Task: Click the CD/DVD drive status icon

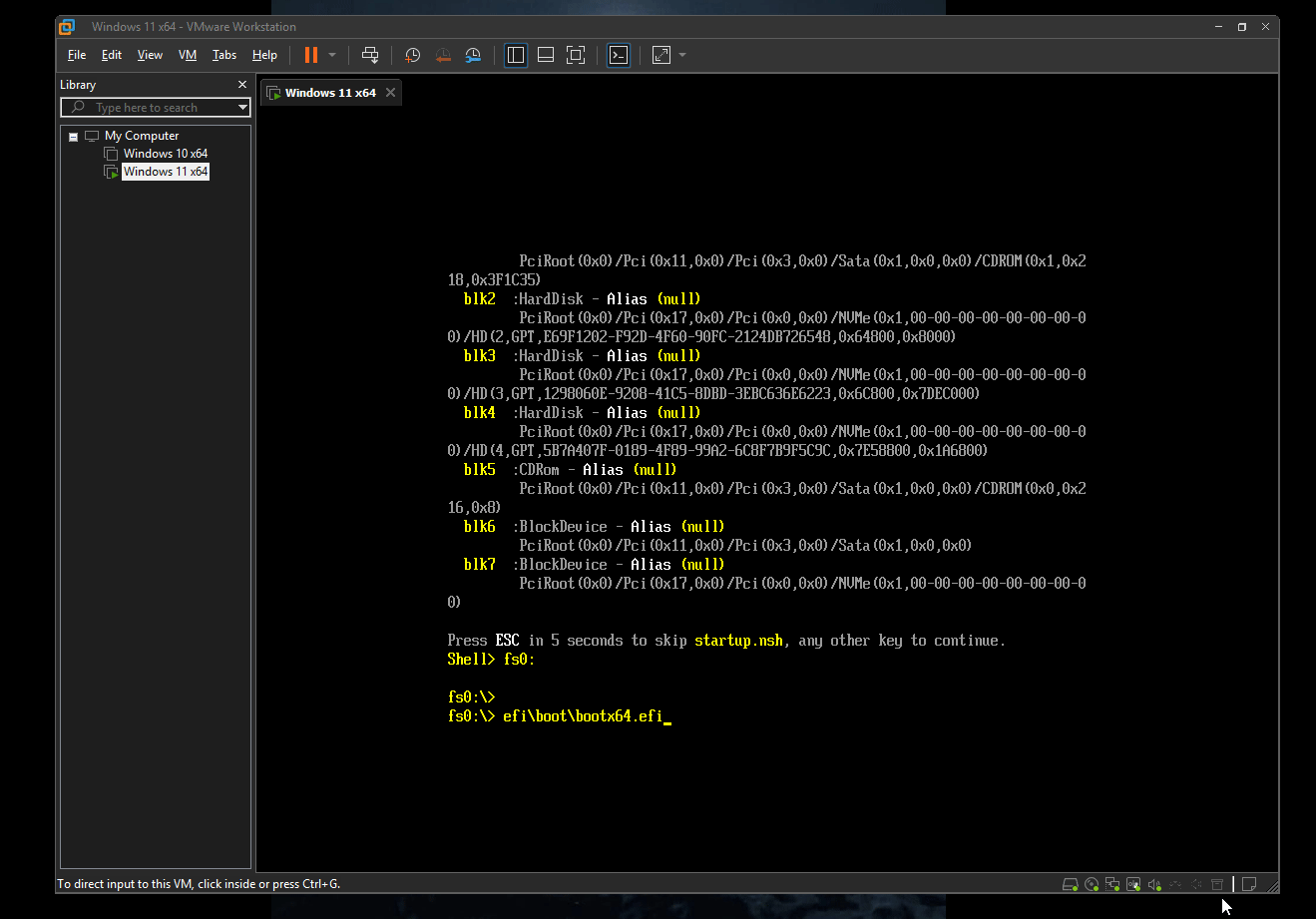Action: 1092,884
